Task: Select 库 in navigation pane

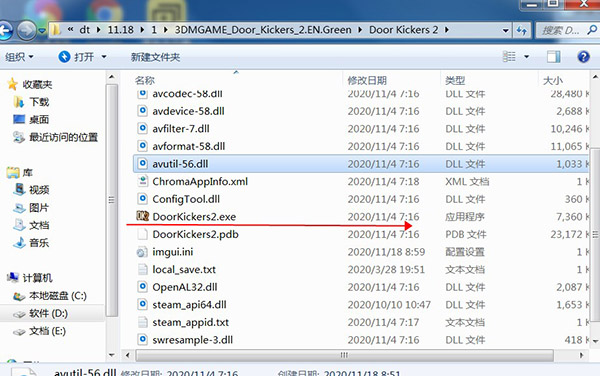Action: (x=27, y=172)
